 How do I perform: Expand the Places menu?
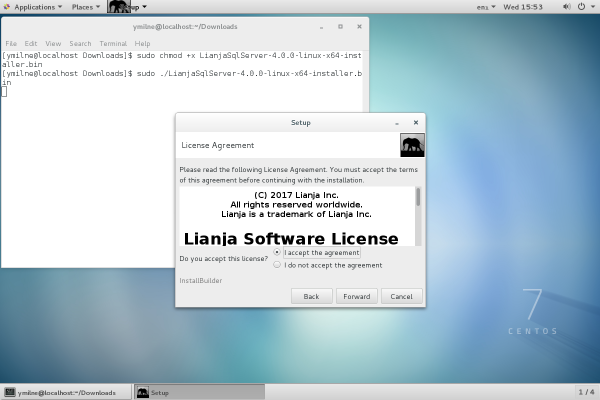pyautogui.click(x=87, y=7)
